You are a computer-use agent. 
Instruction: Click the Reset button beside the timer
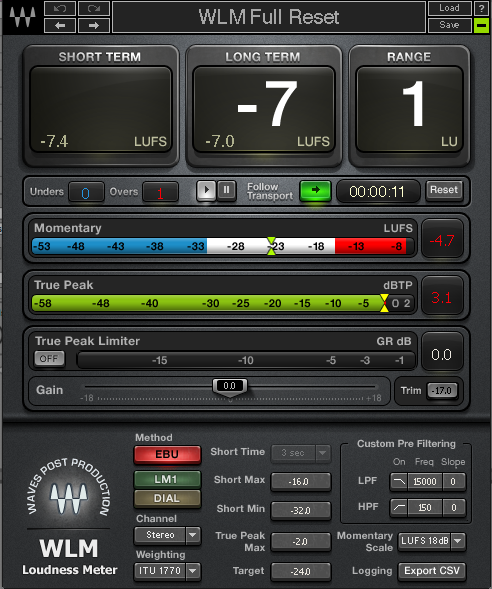(x=444, y=190)
